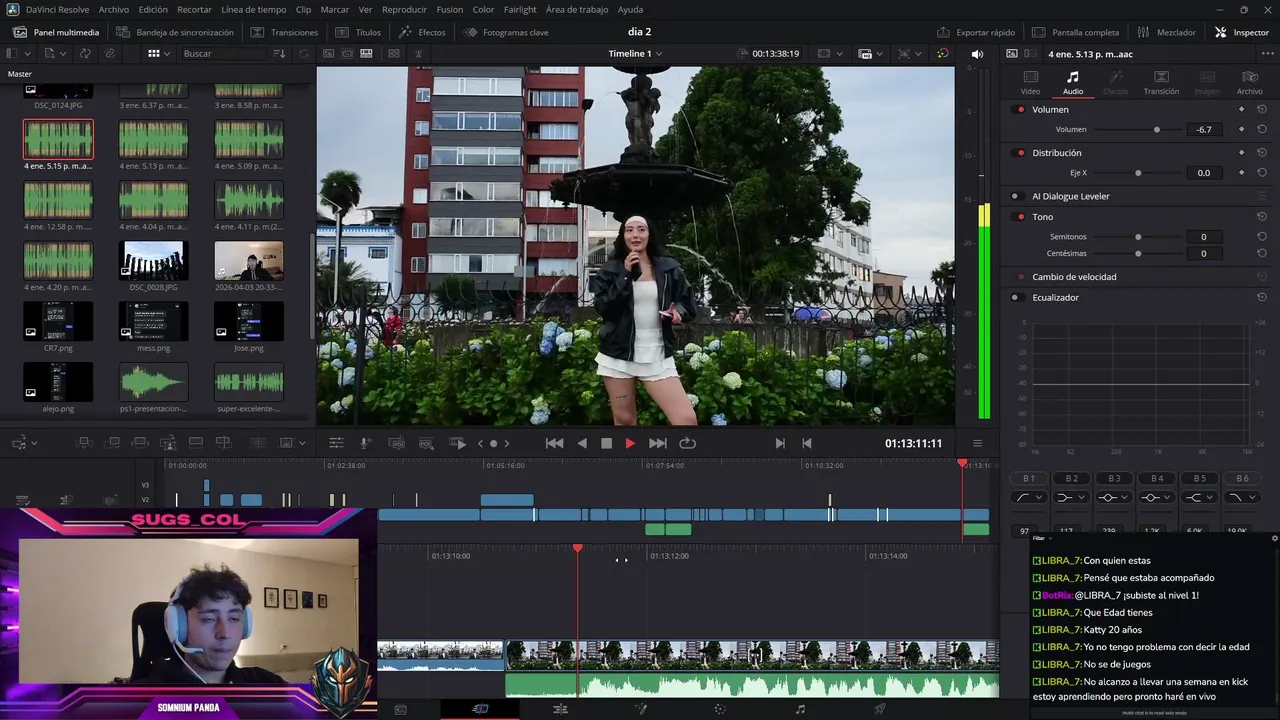
Task: Click the Play Reverse button
Action: click(582, 443)
